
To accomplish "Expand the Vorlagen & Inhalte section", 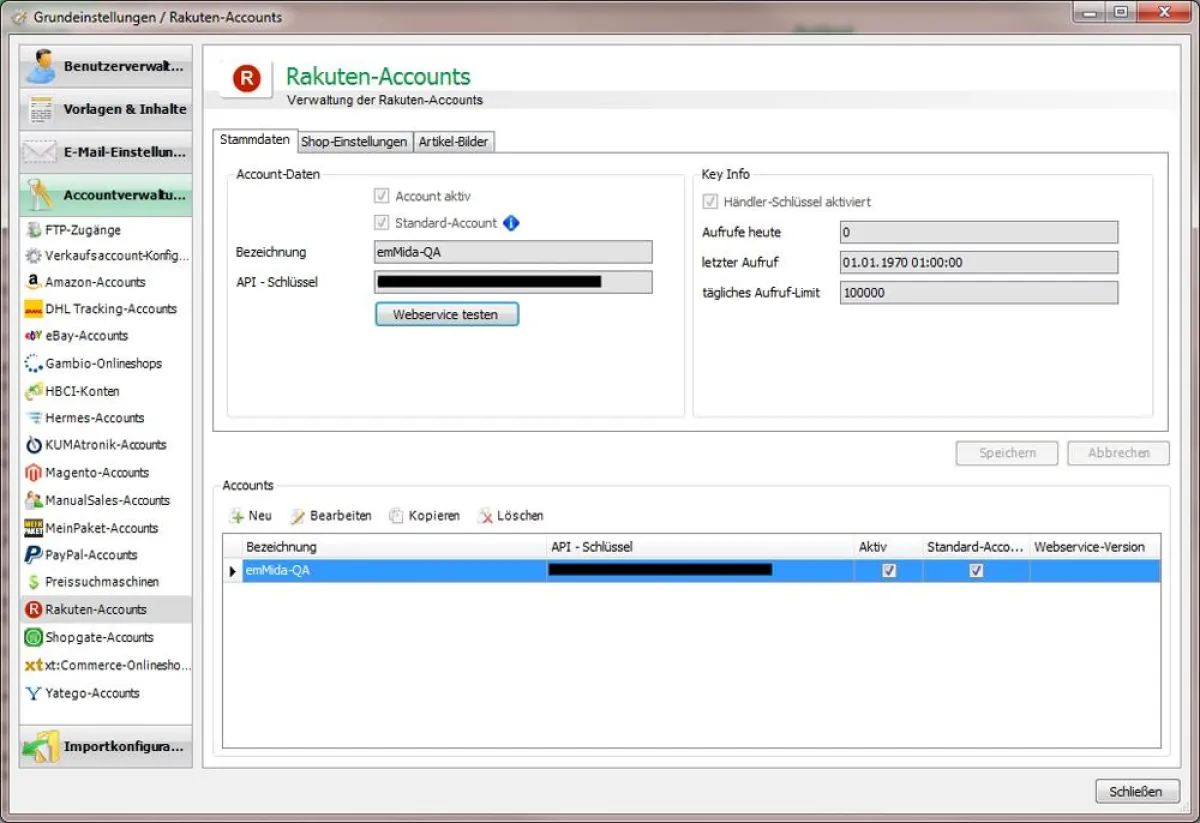I will point(106,109).
